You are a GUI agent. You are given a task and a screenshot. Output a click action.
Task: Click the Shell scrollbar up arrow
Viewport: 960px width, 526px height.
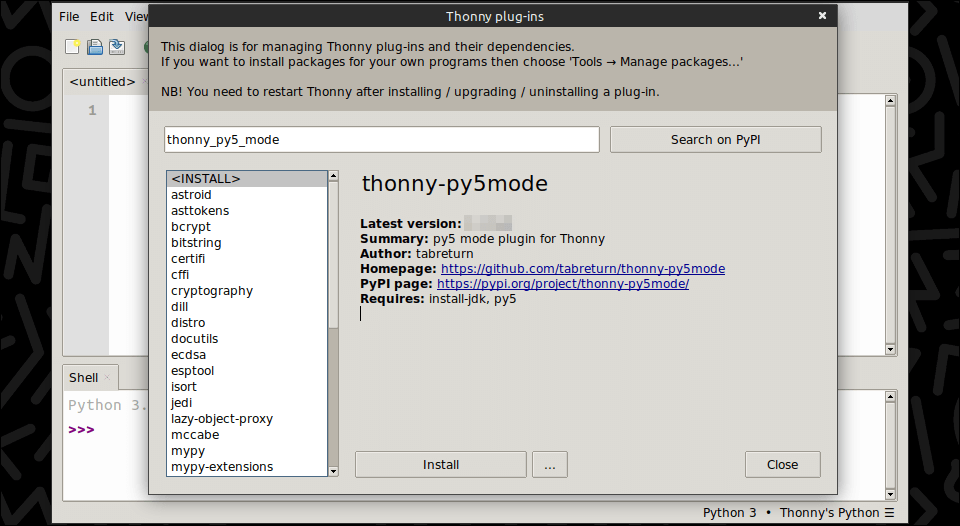[890, 397]
